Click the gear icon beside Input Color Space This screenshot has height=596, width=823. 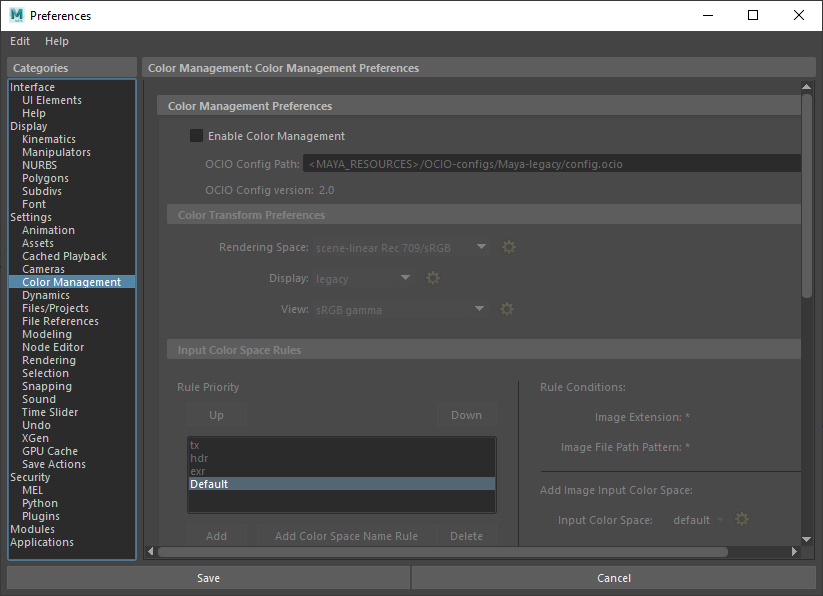tap(742, 519)
